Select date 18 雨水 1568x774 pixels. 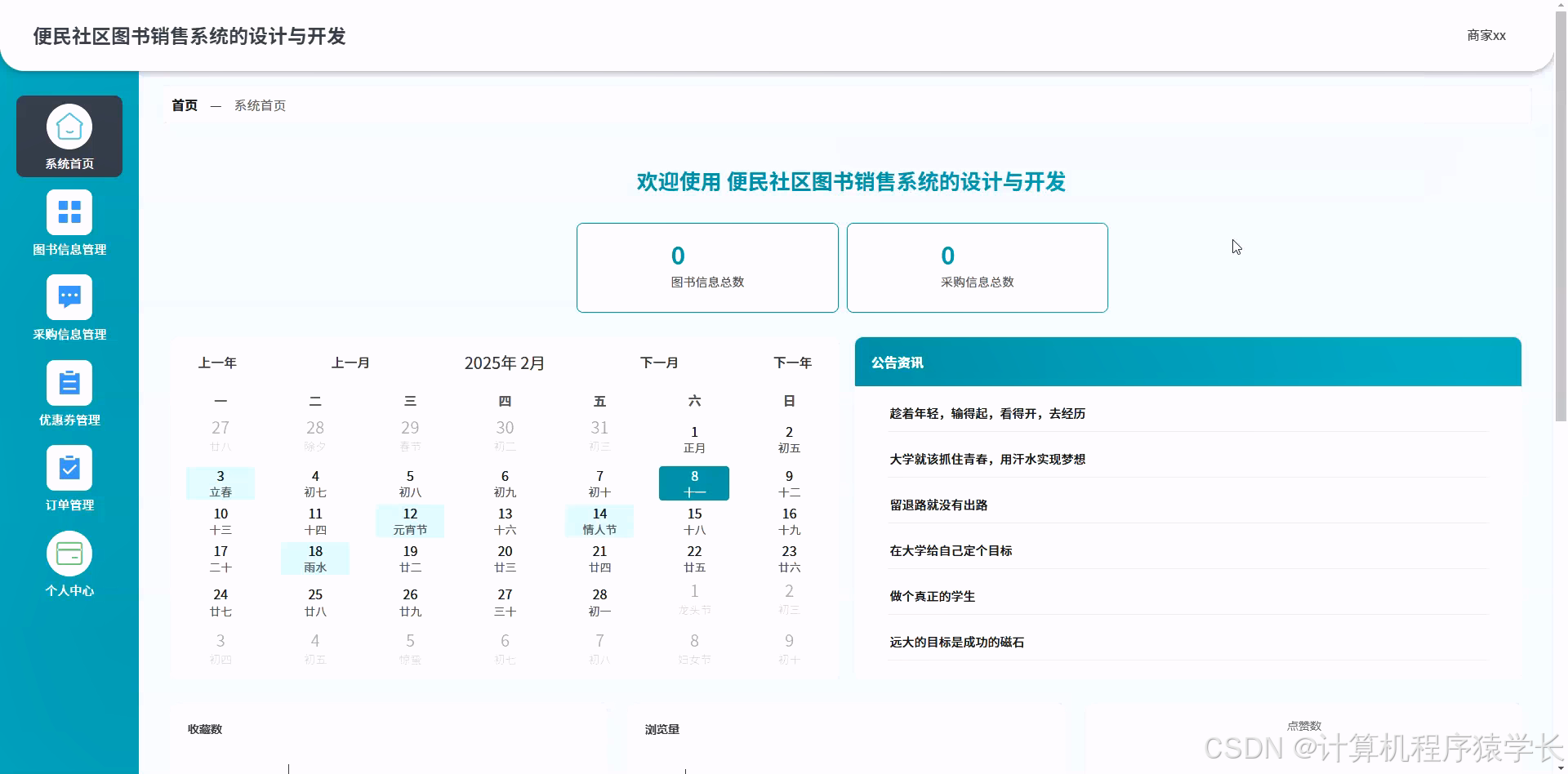point(315,558)
